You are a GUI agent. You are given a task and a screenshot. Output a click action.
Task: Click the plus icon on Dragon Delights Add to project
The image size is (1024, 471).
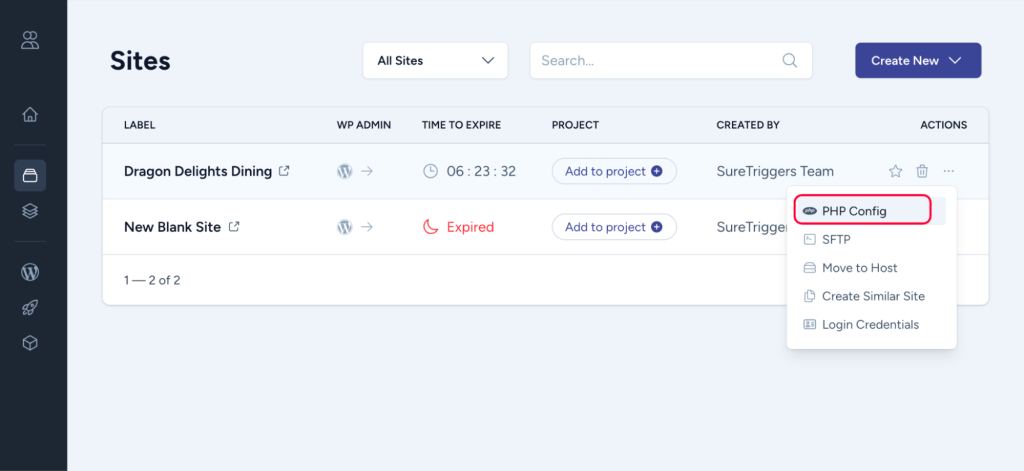(x=657, y=171)
